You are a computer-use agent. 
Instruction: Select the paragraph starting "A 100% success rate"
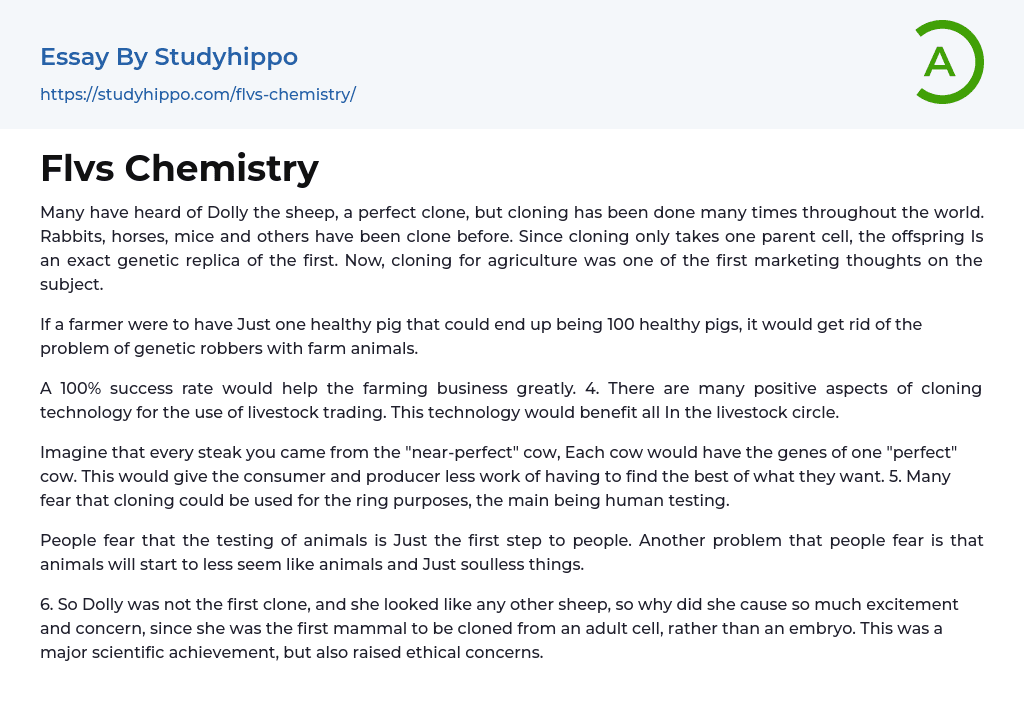click(511, 399)
